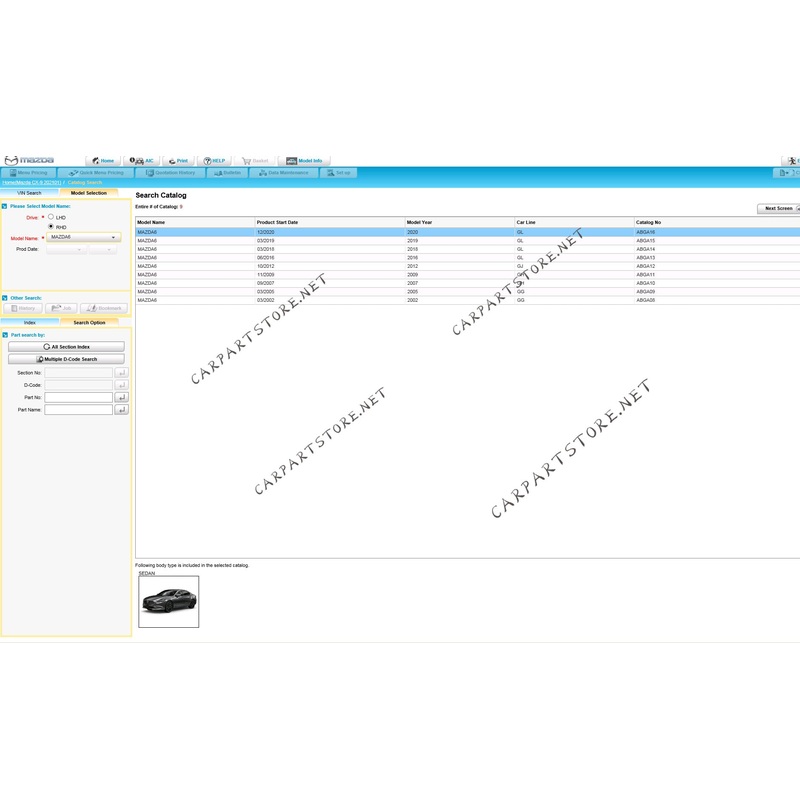Viewport: 800px width, 800px height.
Task: Collapse the Part search by section
Action: (5, 335)
